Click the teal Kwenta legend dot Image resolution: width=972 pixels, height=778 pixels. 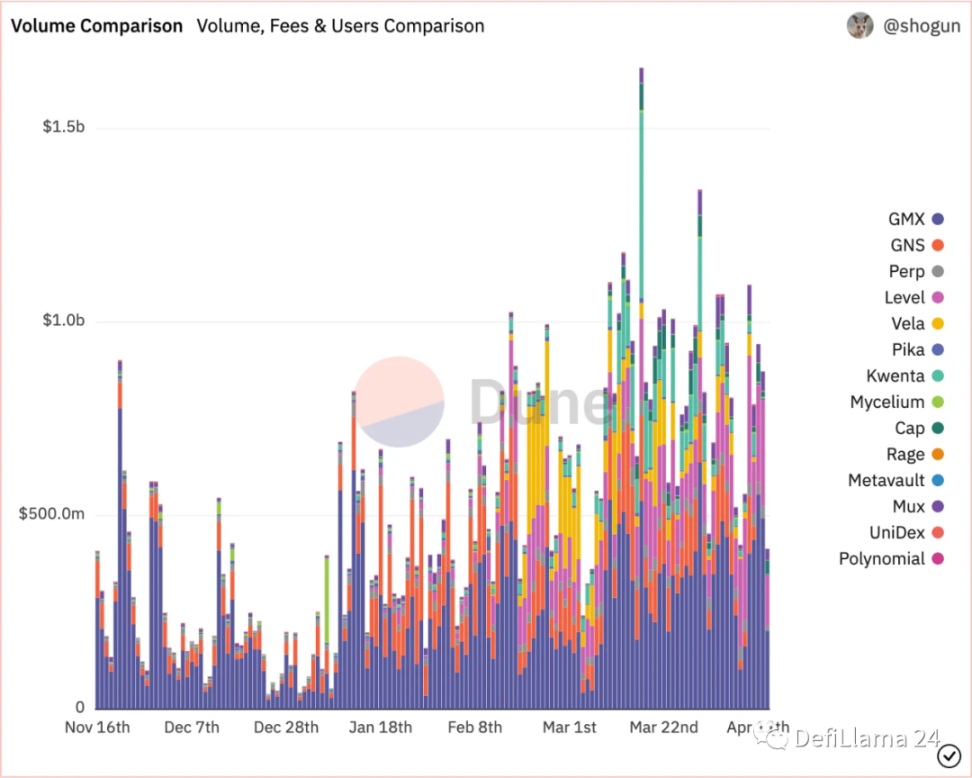[937, 376]
